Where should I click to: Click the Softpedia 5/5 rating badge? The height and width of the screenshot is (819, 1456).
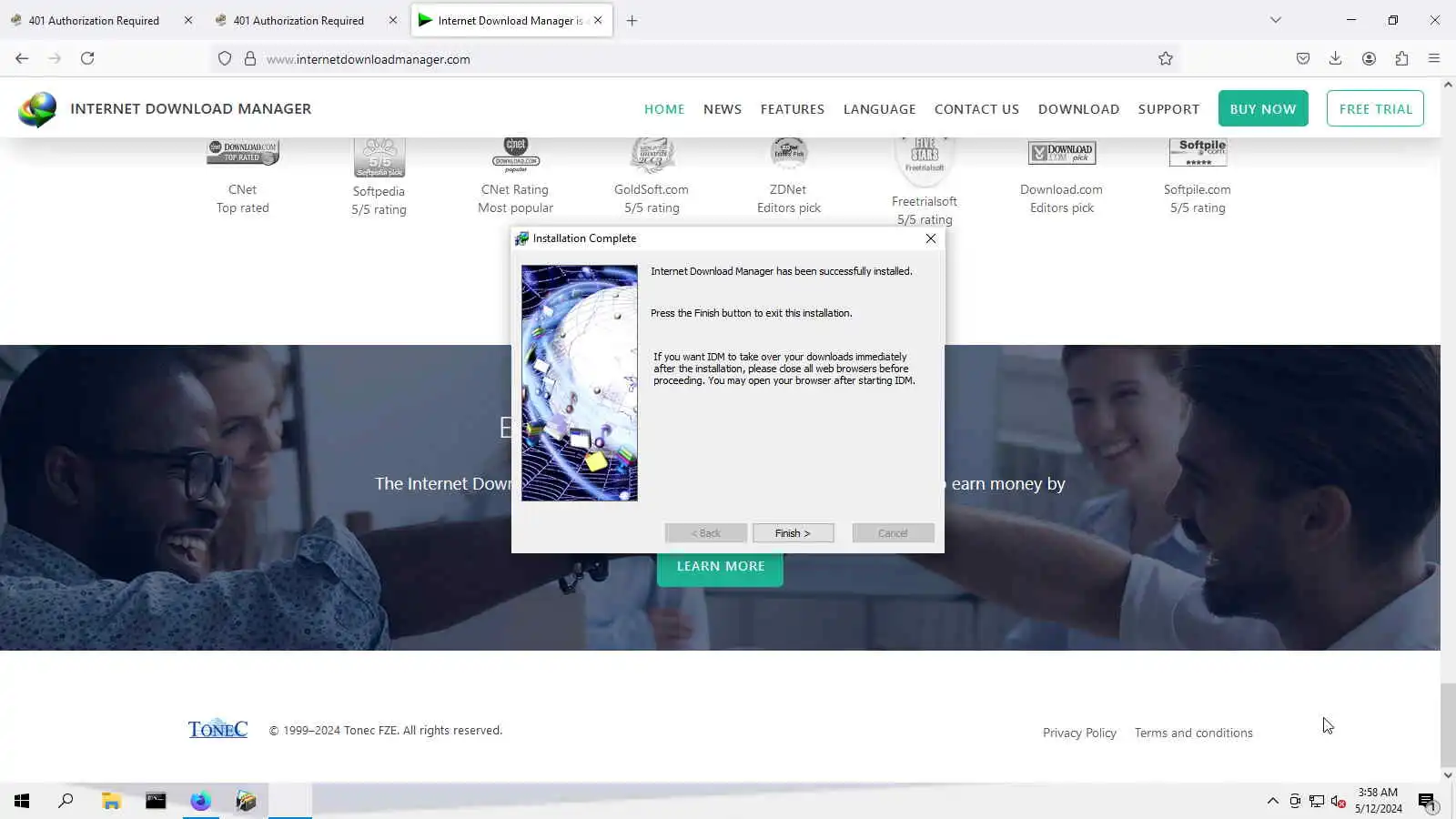[x=379, y=157]
